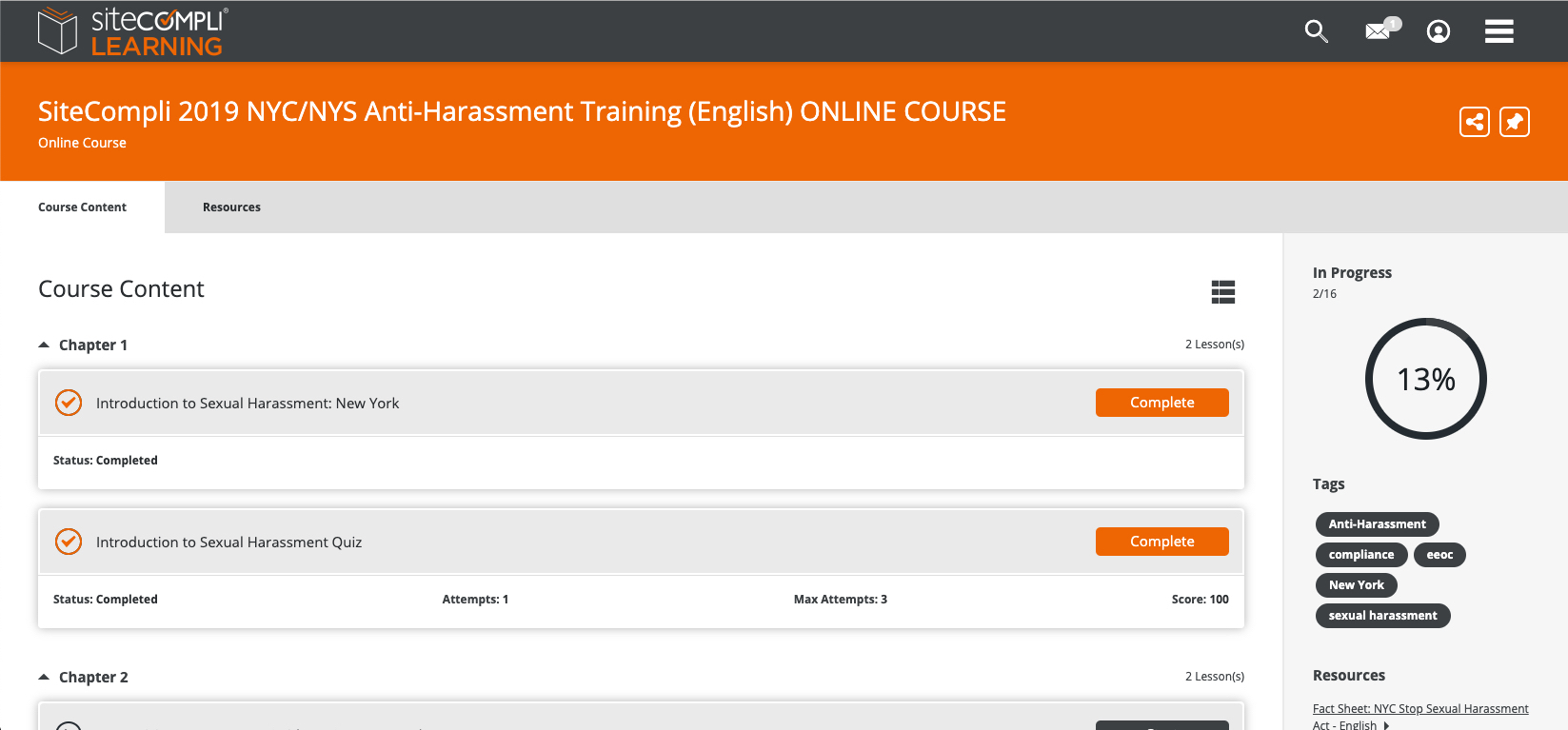The height and width of the screenshot is (730, 1568).
Task: Open the user profile icon
Action: click(x=1439, y=31)
